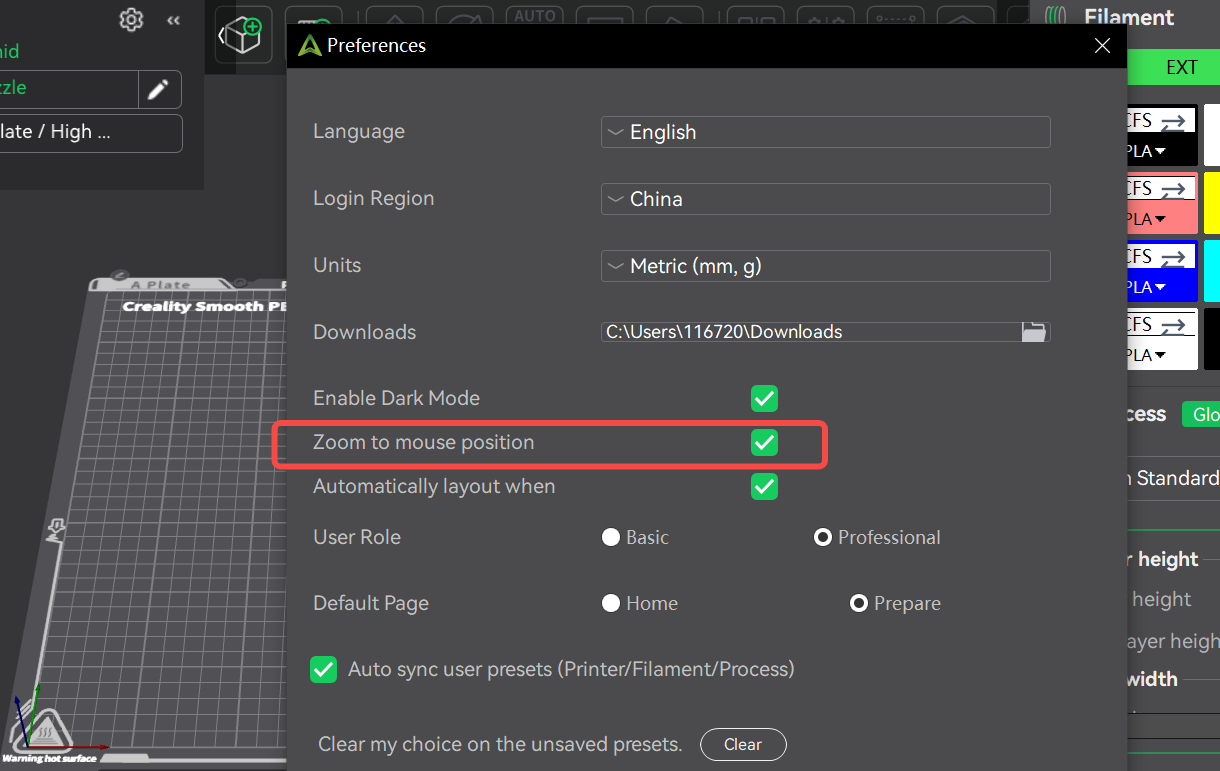Click the Filament spool icon
The width and height of the screenshot is (1220, 771).
point(1055,17)
